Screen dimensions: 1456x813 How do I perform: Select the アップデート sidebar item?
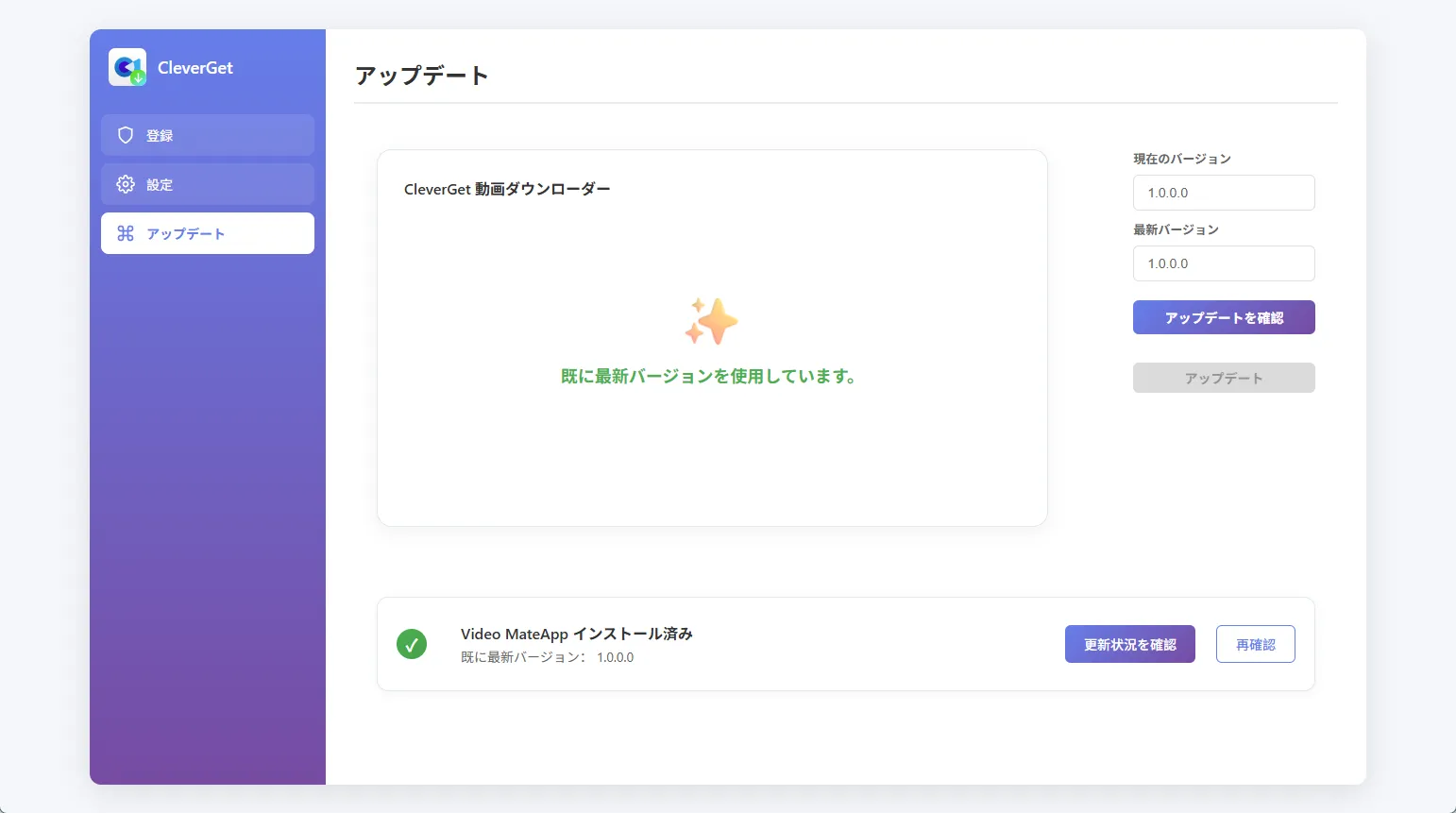pyautogui.click(x=208, y=233)
